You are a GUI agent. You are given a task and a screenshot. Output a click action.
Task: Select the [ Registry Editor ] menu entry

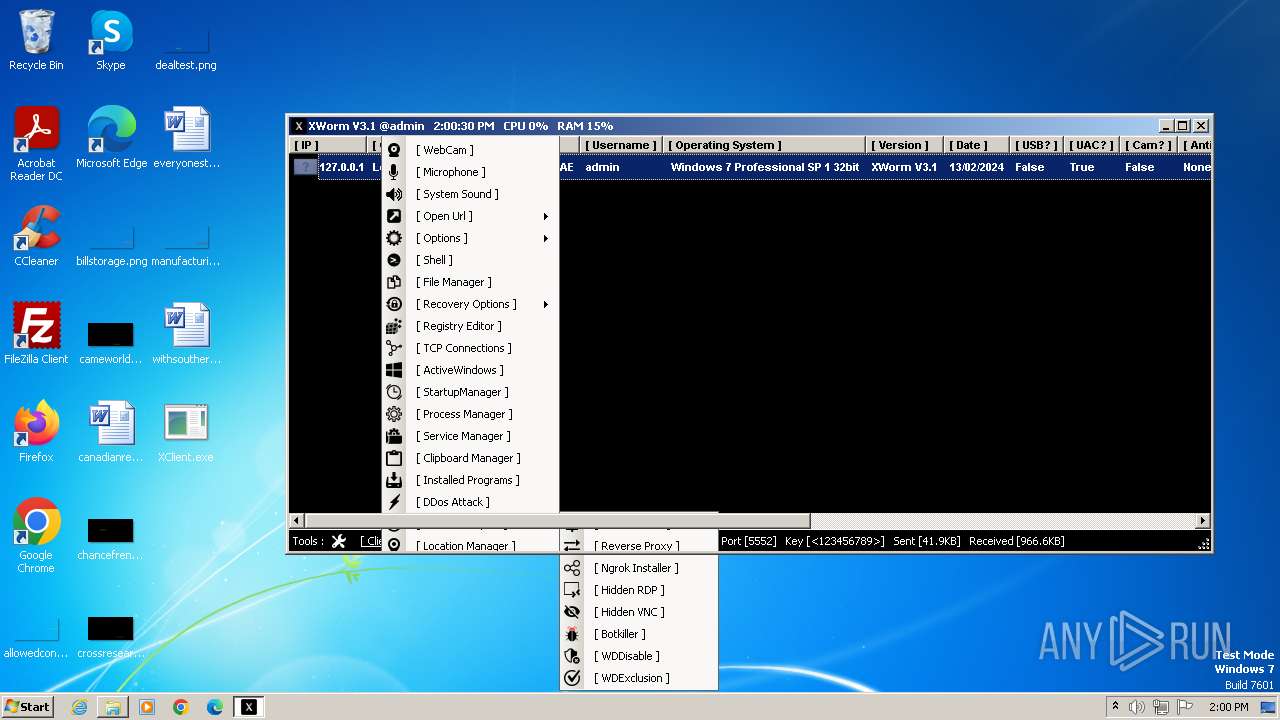(x=470, y=326)
